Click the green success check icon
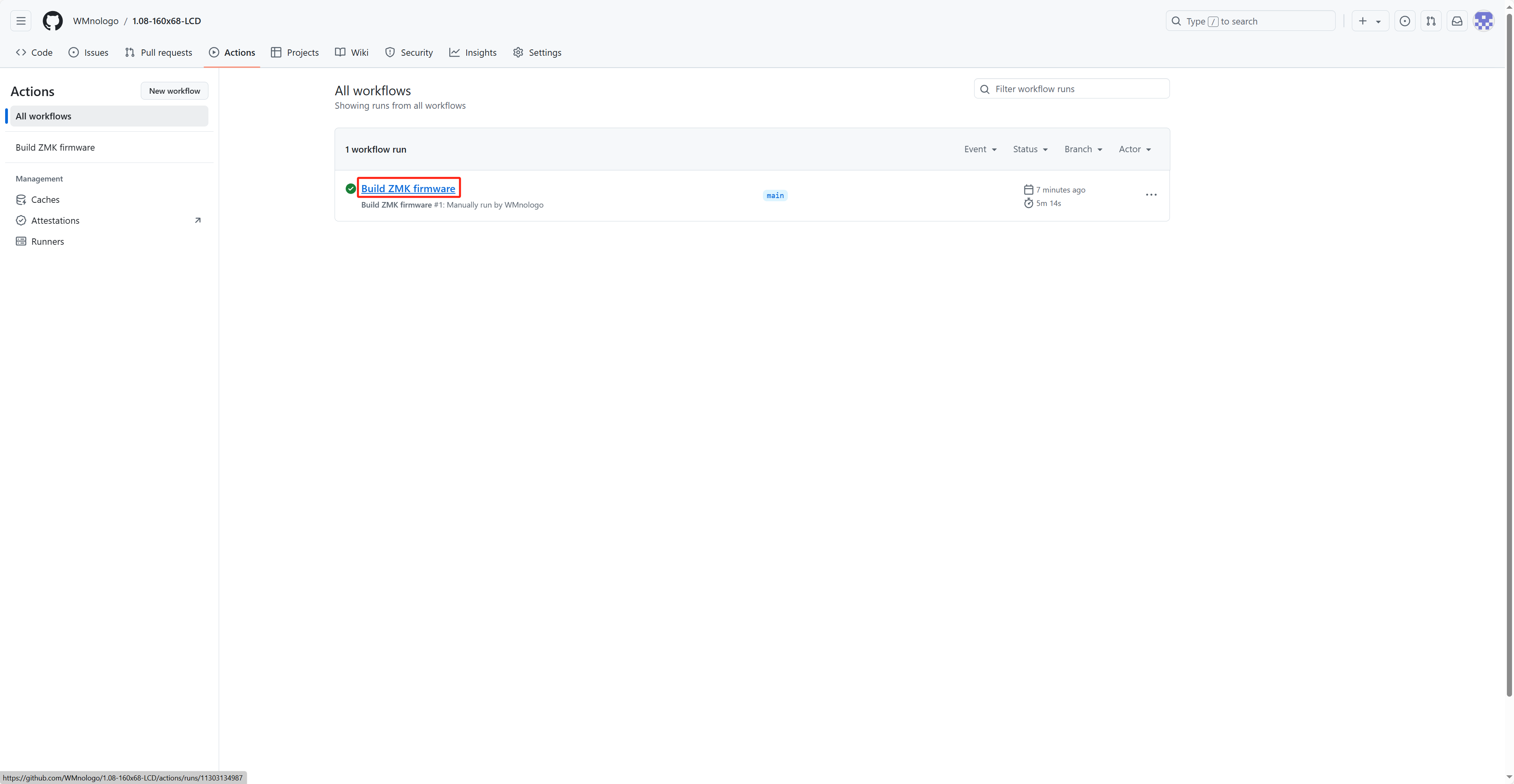 click(351, 189)
